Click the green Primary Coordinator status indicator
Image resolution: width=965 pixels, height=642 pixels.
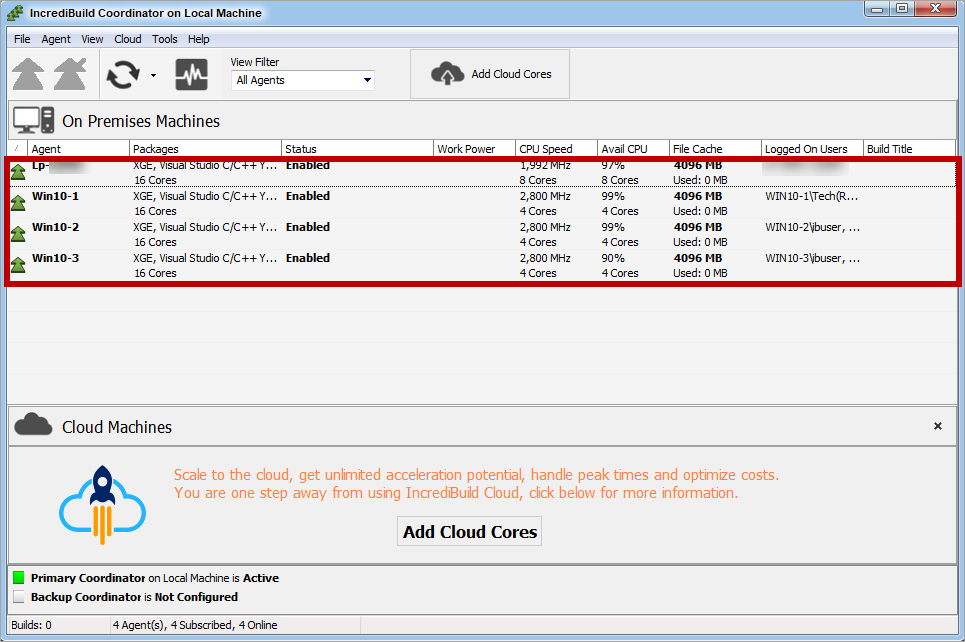click(x=18, y=577)
